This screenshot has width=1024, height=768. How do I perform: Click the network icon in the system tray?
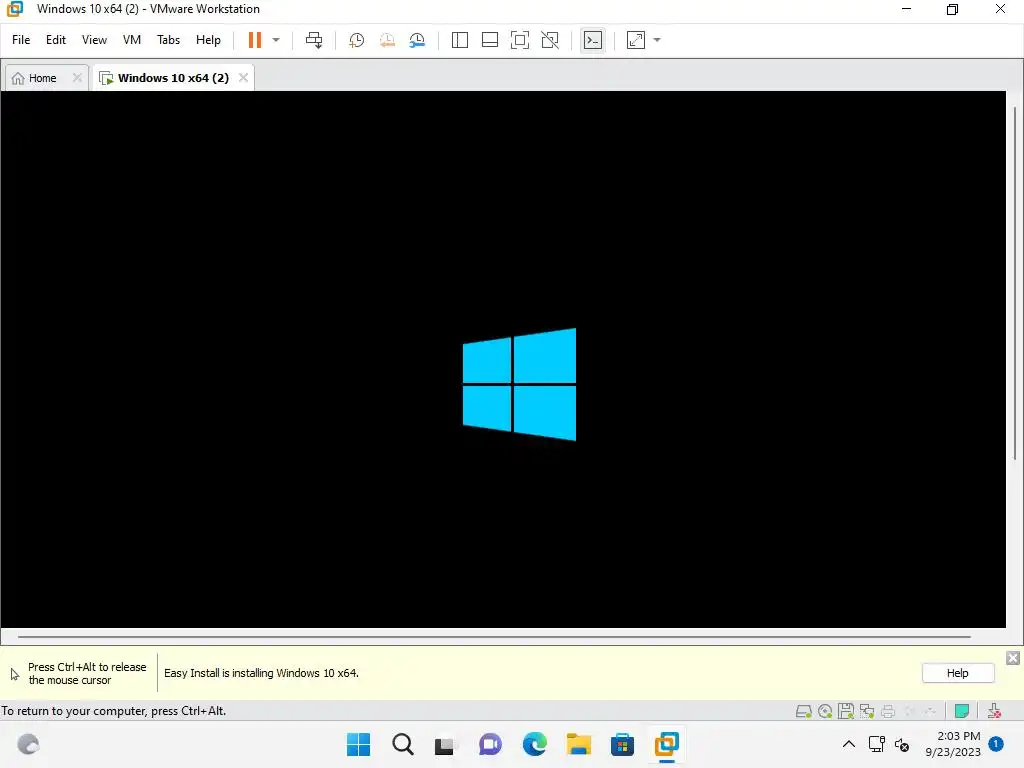(x=876, y=744)
